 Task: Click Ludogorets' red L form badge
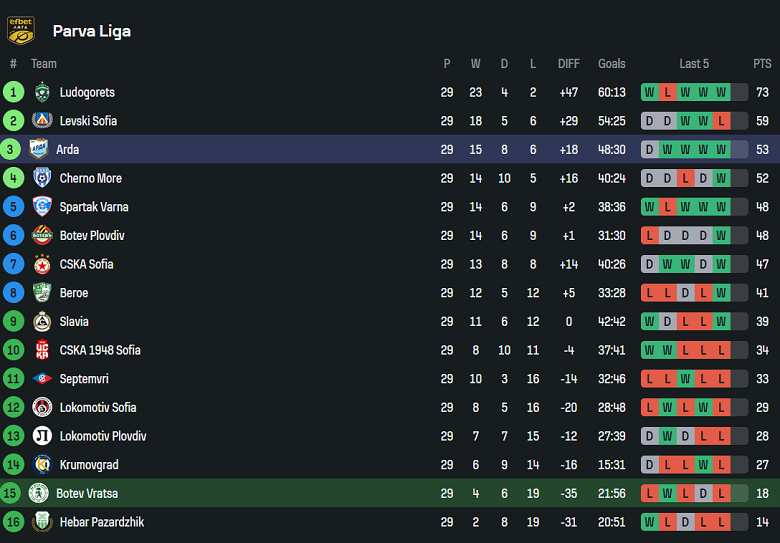[667, 92]
